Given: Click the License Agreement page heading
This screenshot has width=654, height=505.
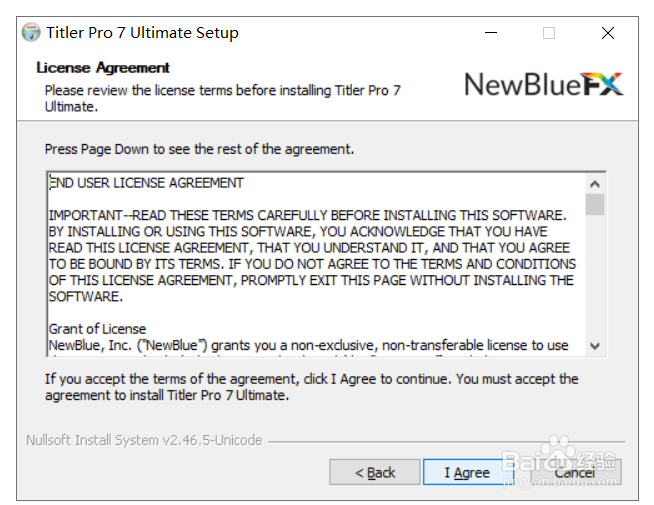Looking at the screenshot, I should pos(103,68).
